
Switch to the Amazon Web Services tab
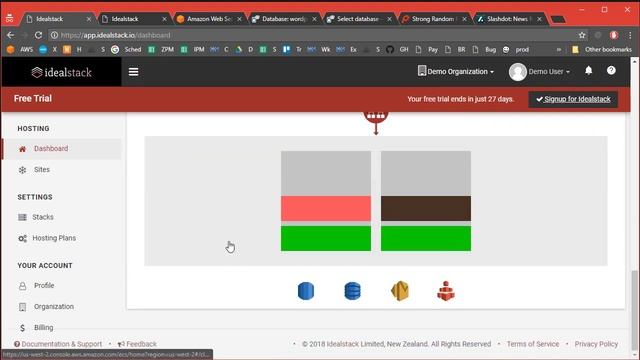coord(209,19)
